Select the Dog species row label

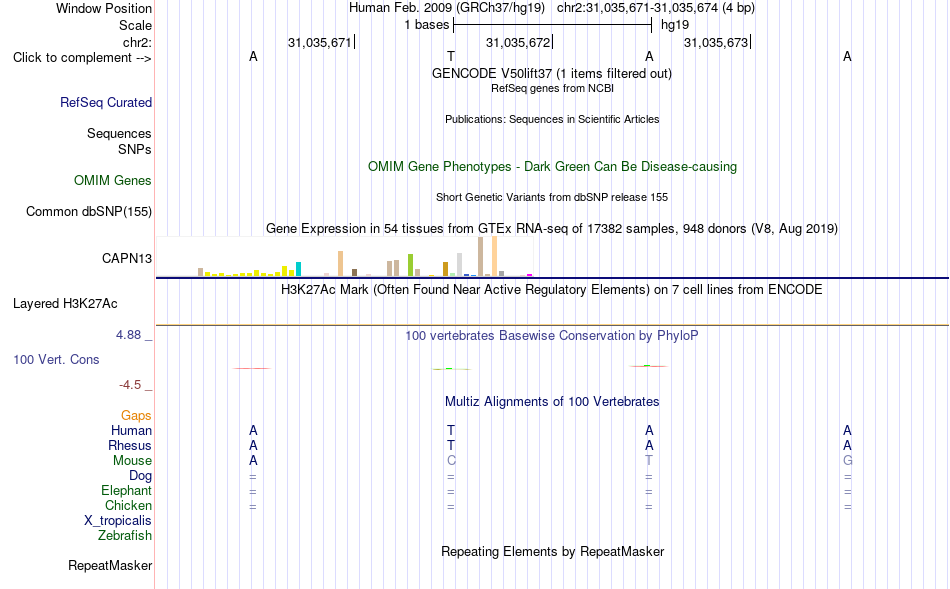tap(140, 476)
